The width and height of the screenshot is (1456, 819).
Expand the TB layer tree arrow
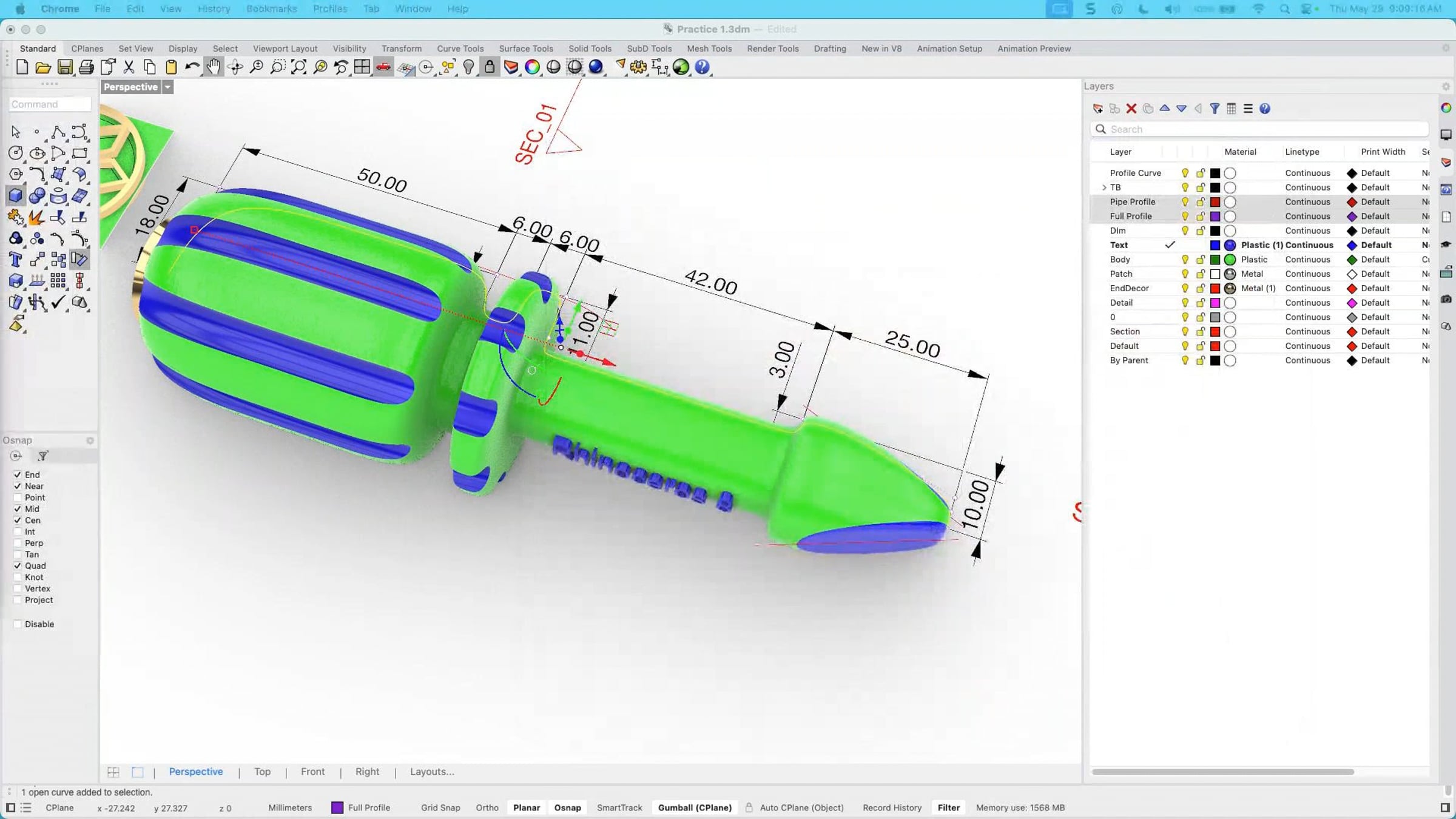1104,187
